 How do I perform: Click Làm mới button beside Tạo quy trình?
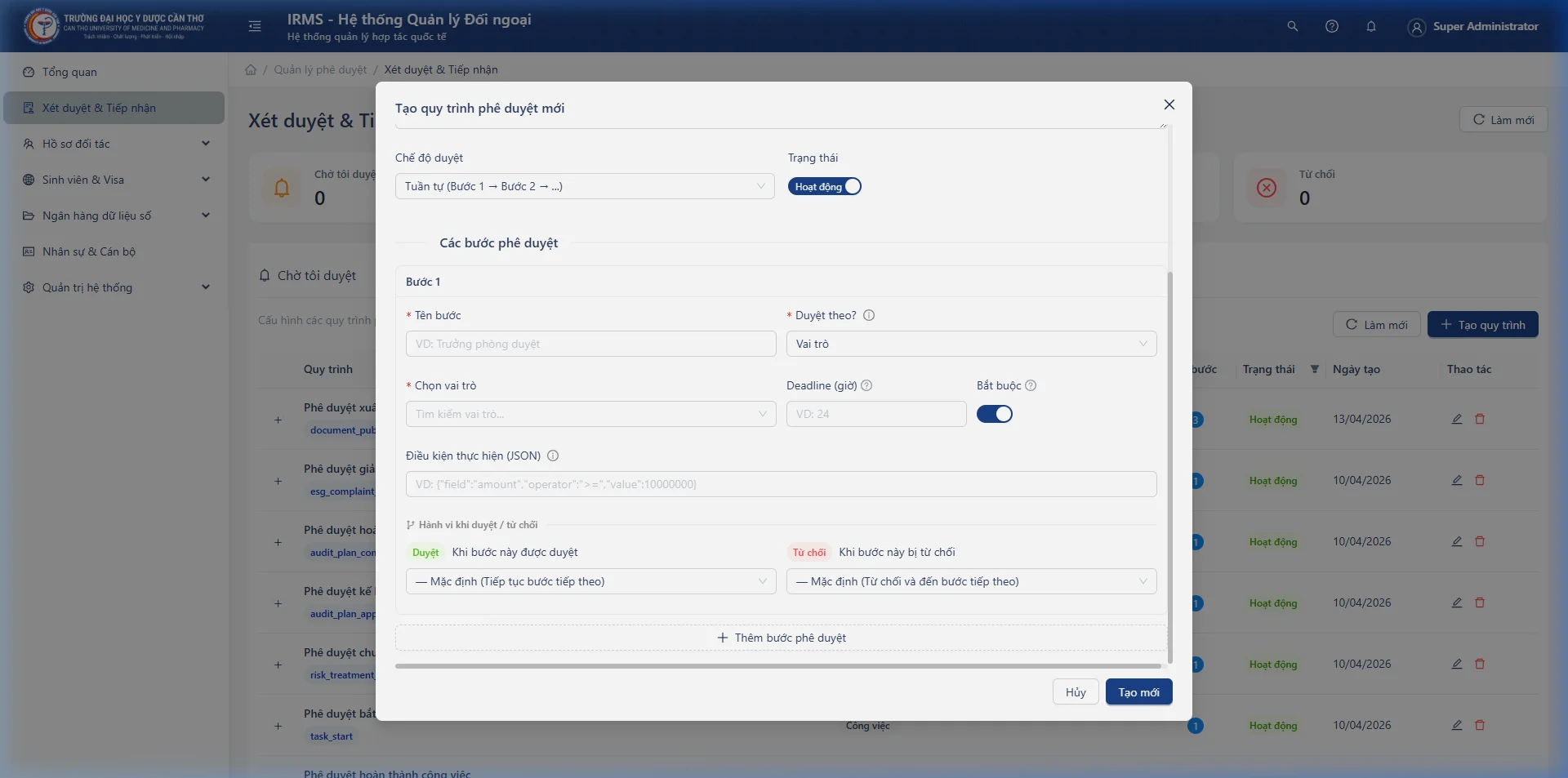pyautogui.click(x=1377, y=325)
